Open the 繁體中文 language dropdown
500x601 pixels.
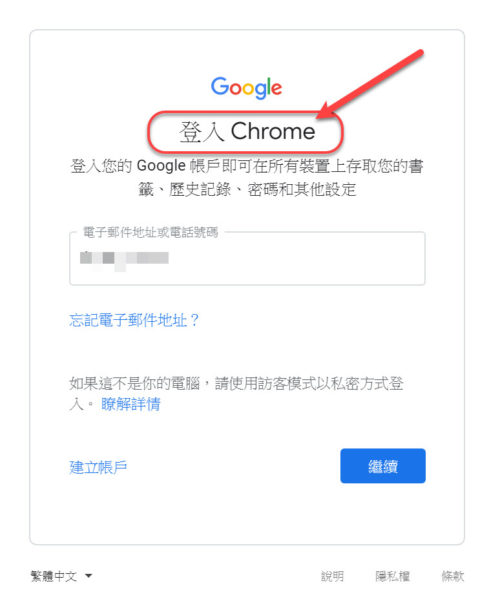[x=61, y=576]
